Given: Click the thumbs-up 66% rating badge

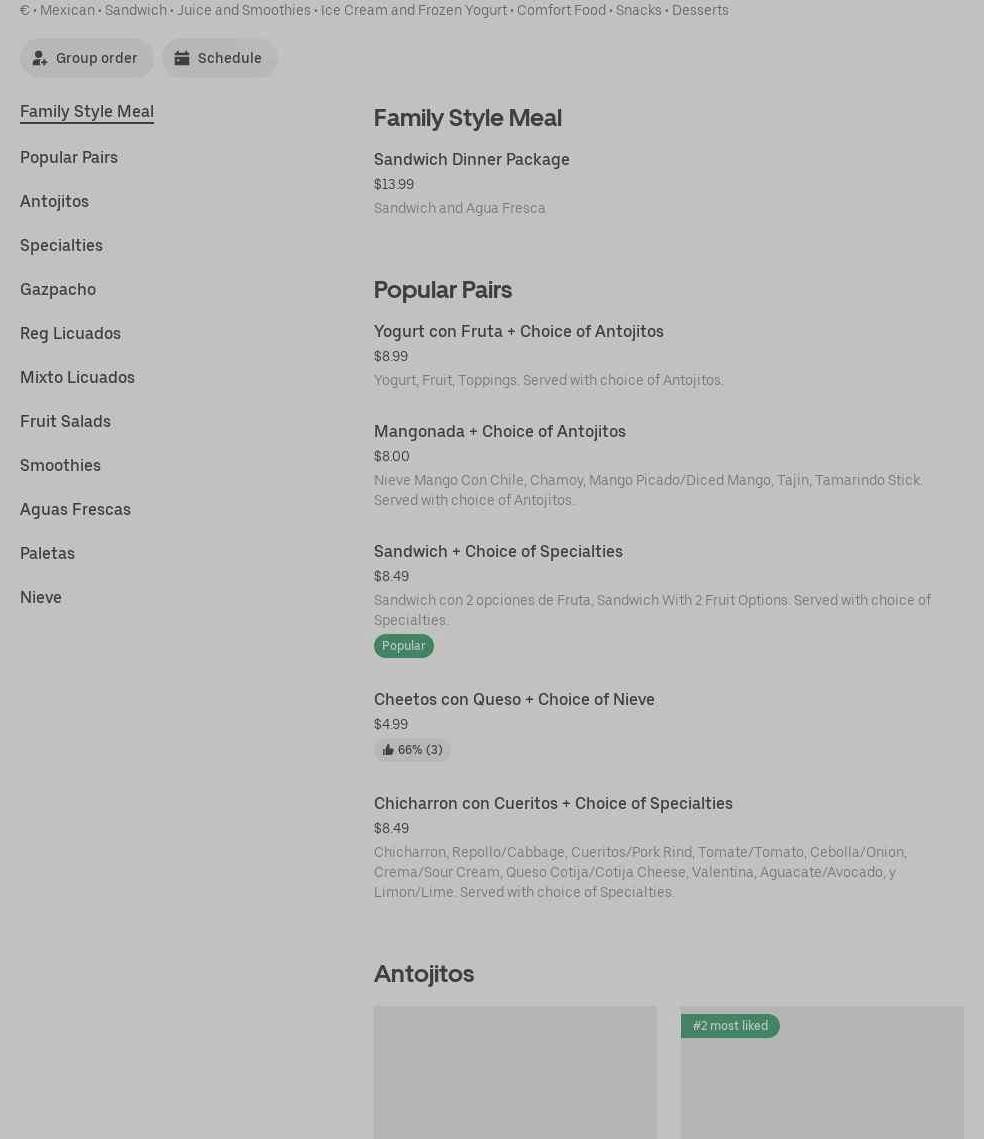Looking at the screenshot, I should (x=412, y=750).
